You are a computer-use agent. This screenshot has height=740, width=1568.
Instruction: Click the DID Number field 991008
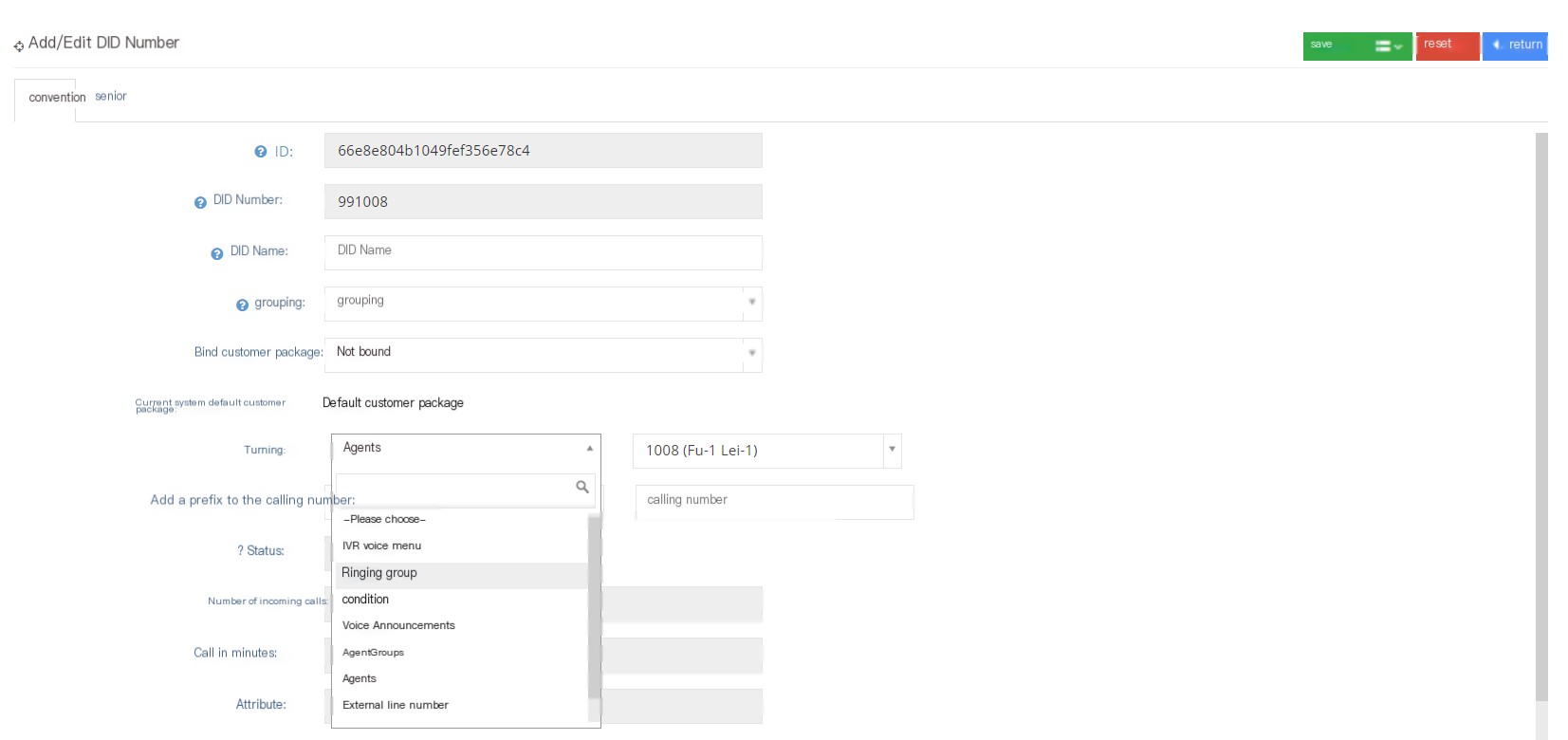coord(543,201)
